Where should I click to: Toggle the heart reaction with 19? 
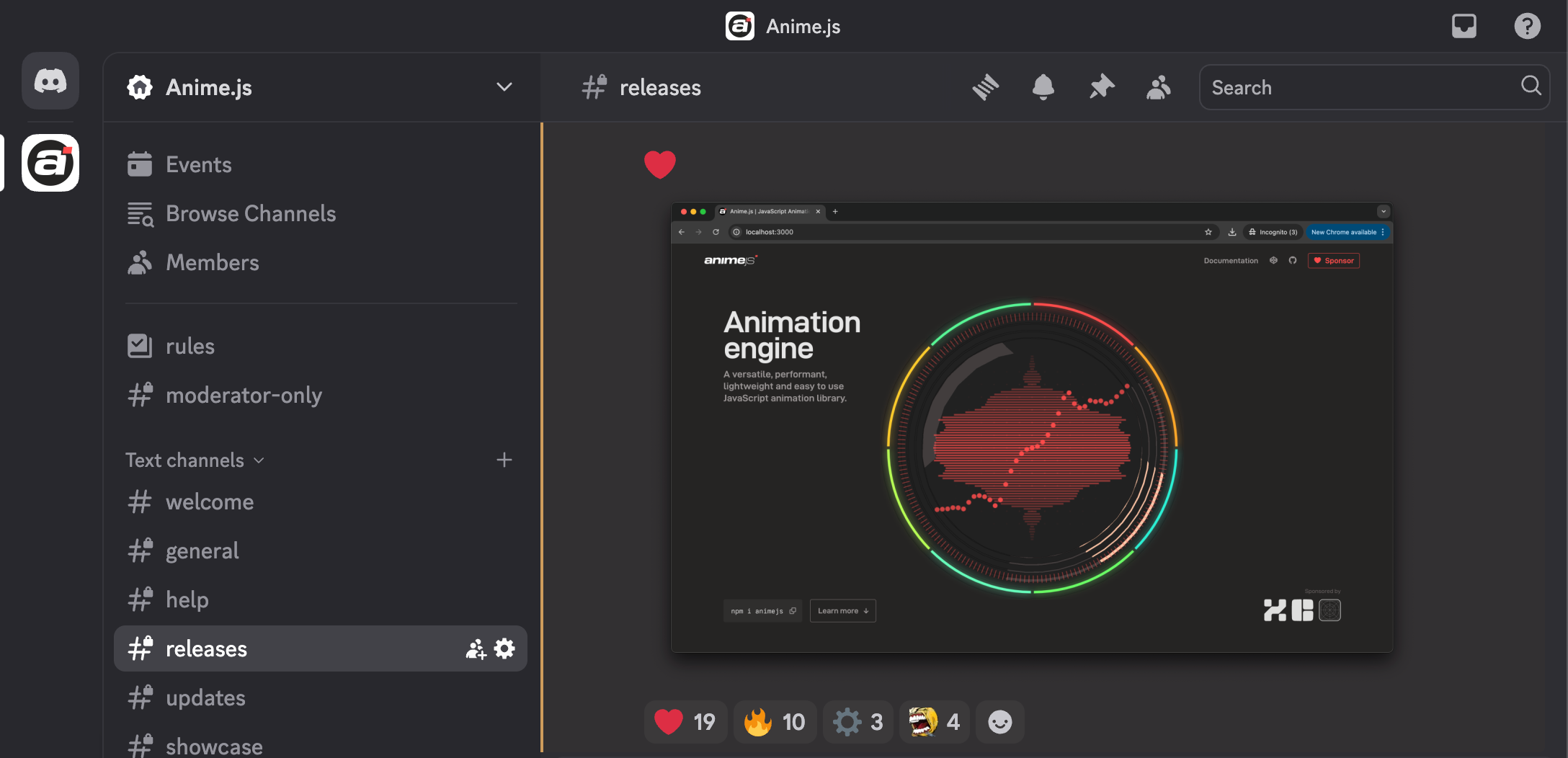tap(685, 721)
